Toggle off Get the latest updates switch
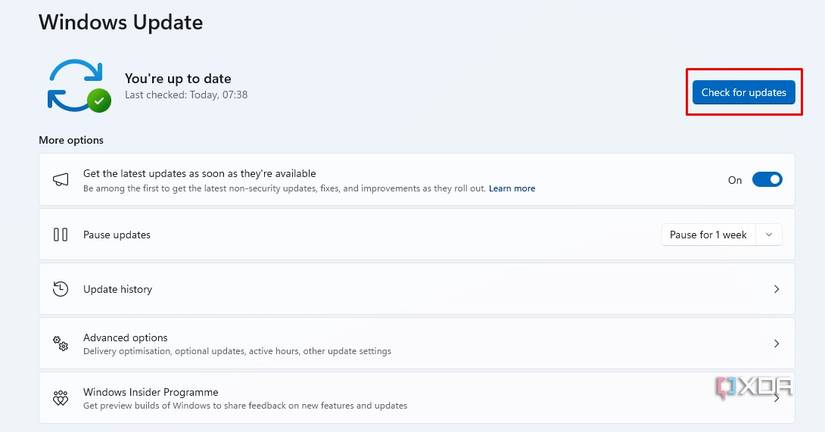Viewport: 825px width, 432px height. (767, 180)
